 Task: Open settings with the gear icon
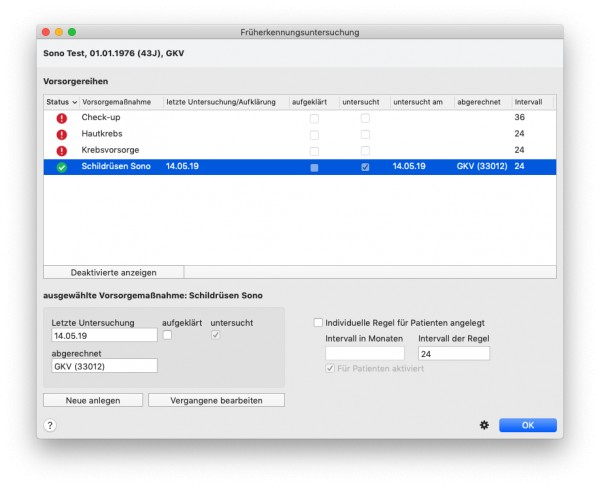(x=484, y=425)
